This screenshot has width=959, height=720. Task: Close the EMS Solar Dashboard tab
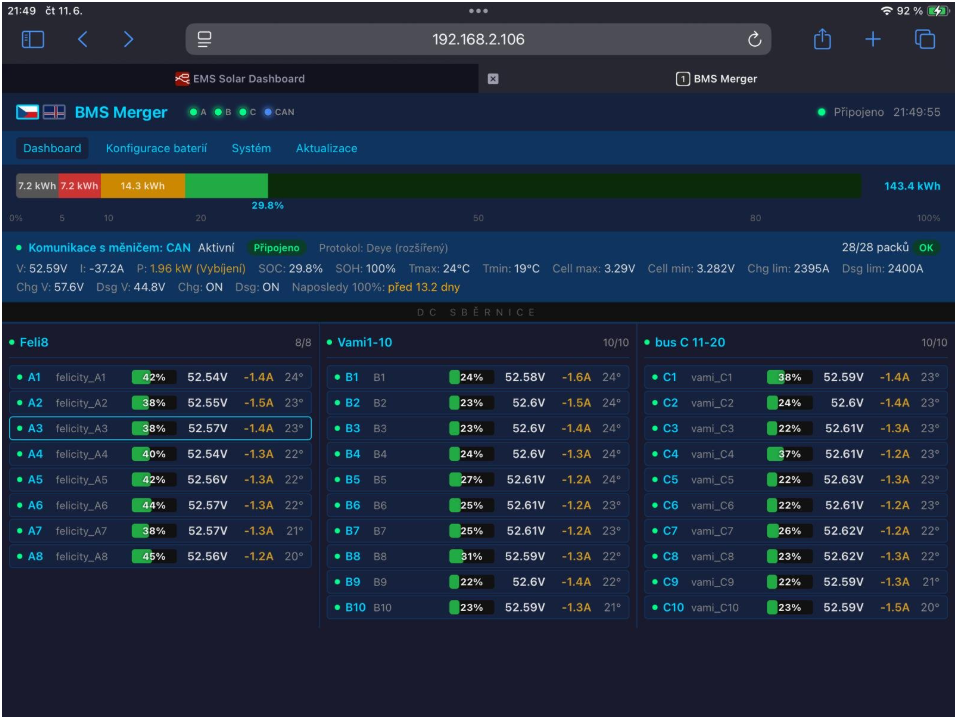(x=493, y=79)
